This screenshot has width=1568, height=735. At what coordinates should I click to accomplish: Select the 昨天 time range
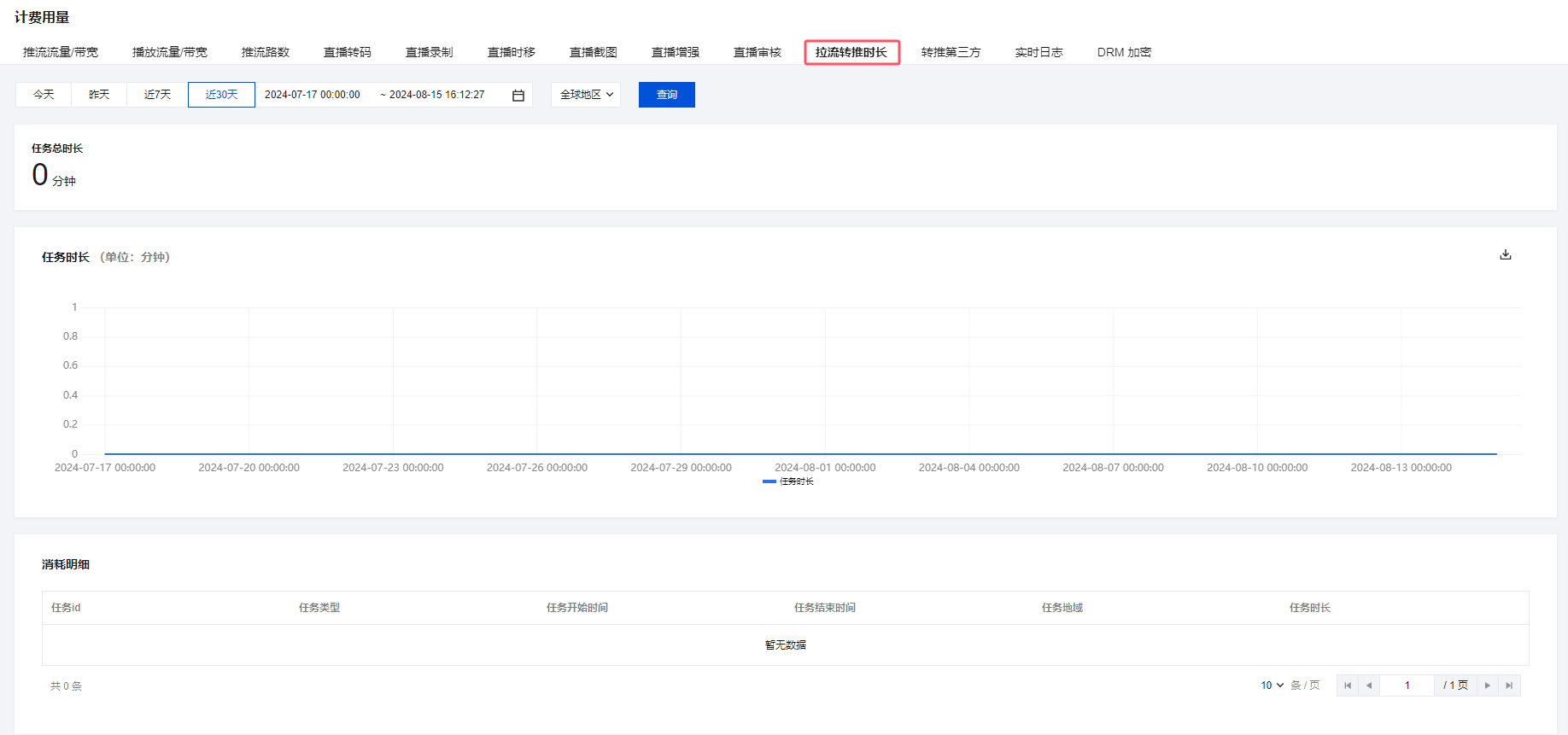point(99,95)
